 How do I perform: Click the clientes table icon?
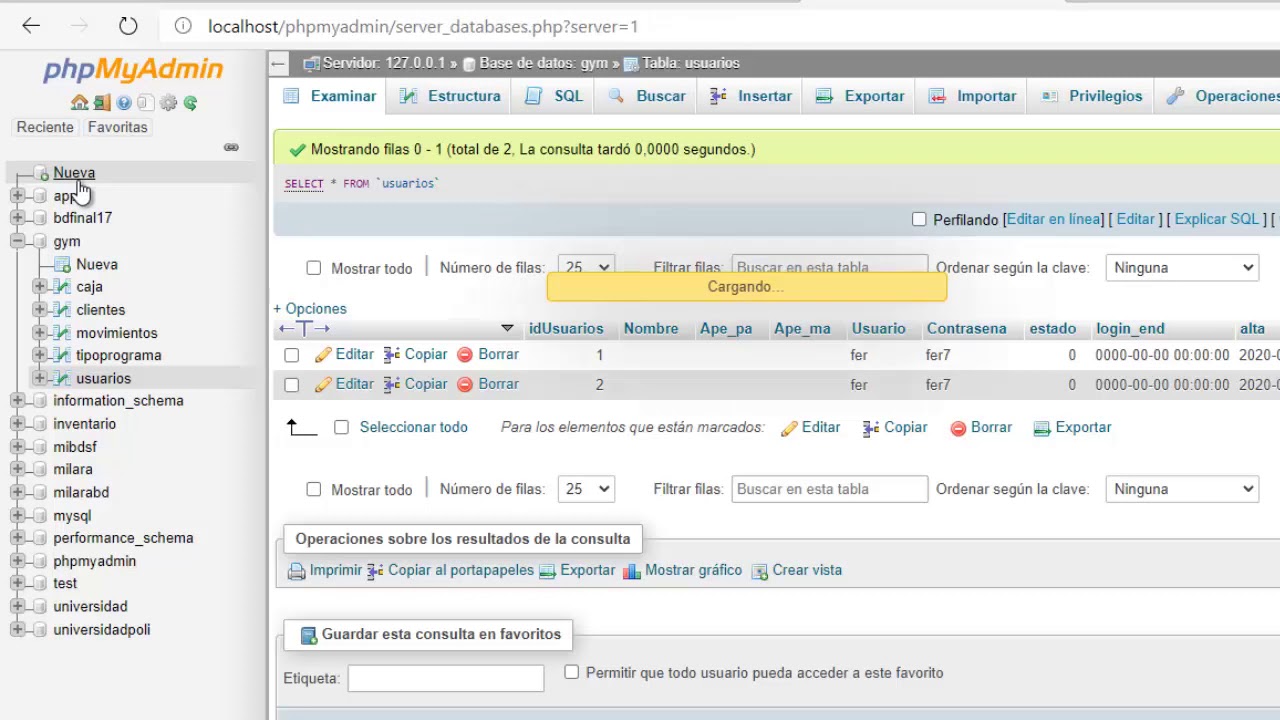pyautogui.click(x=62, y=310)
